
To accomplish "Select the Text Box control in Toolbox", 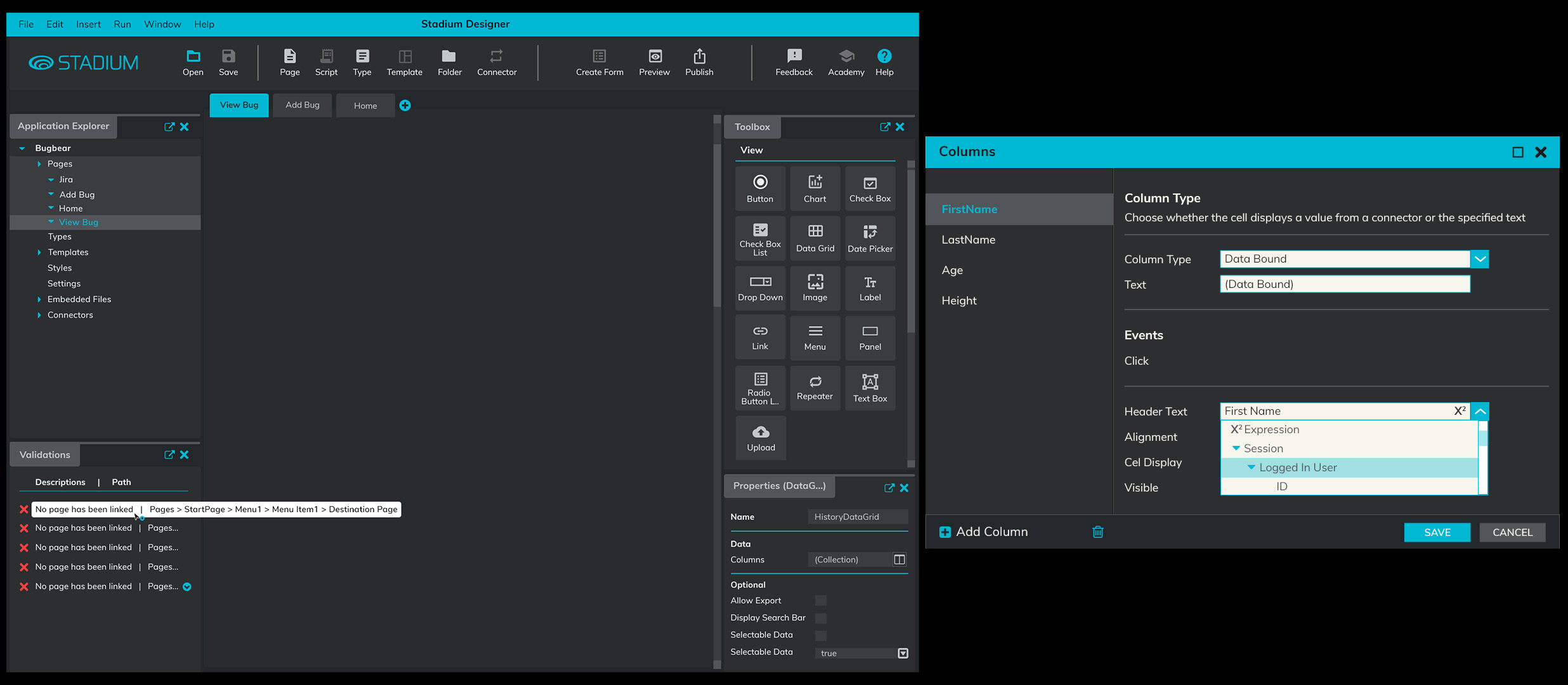I will (x=870, y=388).
